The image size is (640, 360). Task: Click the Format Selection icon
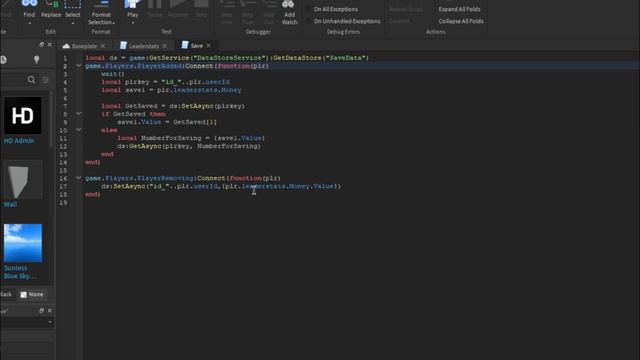click(101, 4)
